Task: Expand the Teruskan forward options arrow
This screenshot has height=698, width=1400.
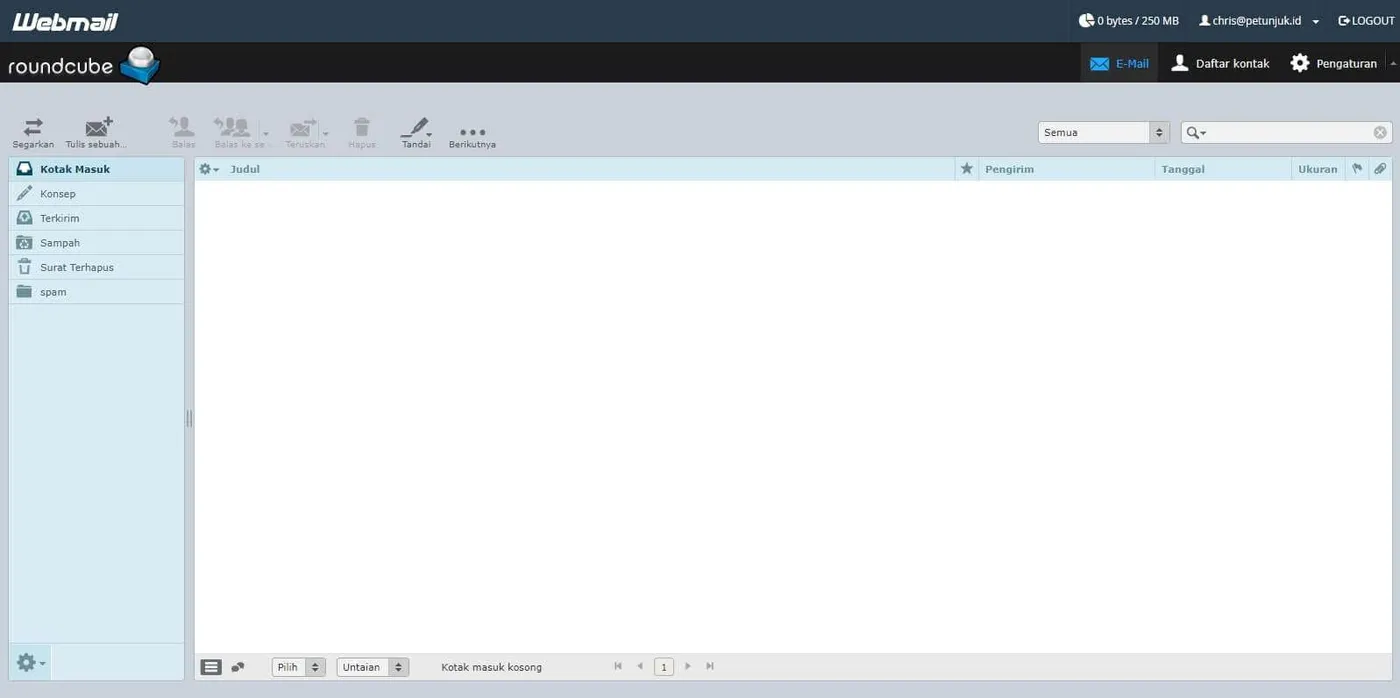Action: 326,133
